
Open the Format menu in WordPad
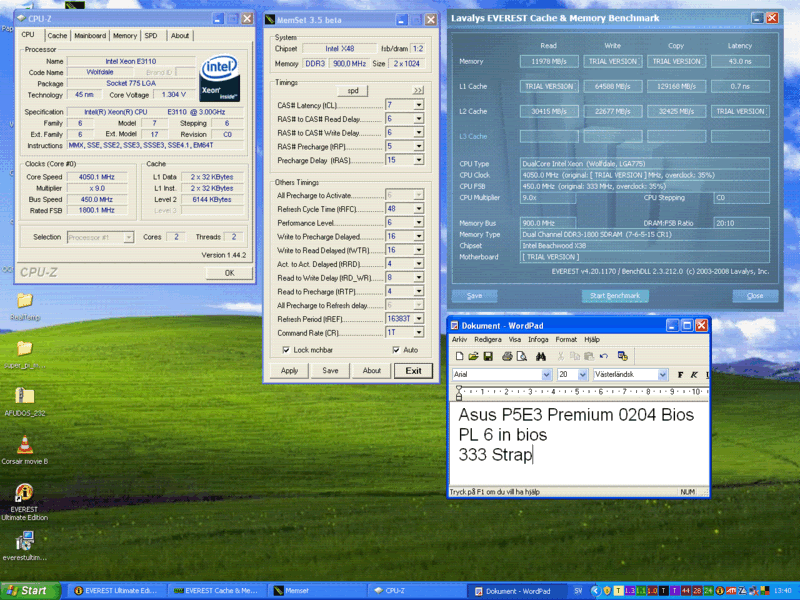click(x=566, y=339)
